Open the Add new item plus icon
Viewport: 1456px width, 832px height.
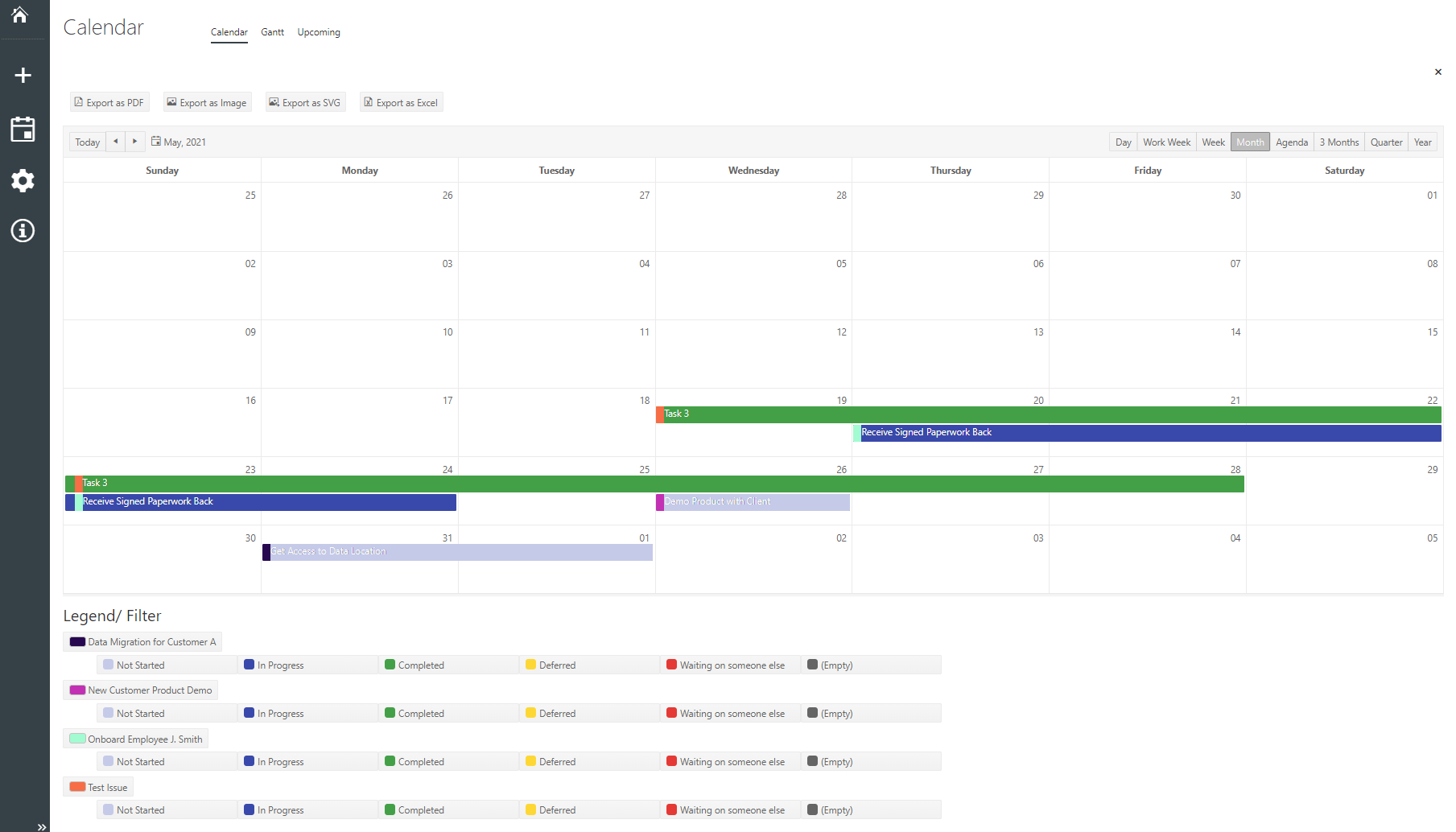coord(22,75)
